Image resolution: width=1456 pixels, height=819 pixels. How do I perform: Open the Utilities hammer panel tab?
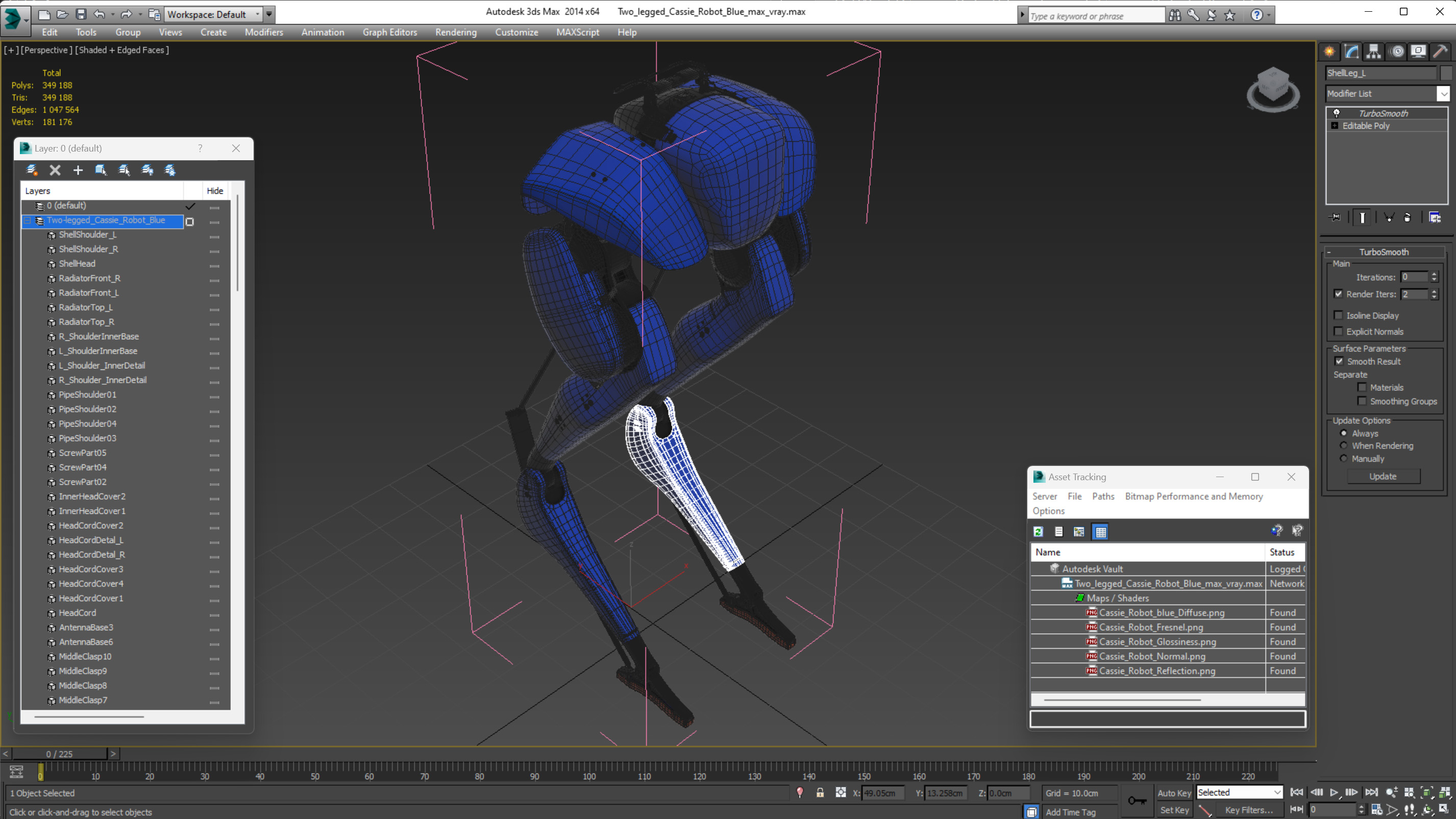tap(1440, 52)
